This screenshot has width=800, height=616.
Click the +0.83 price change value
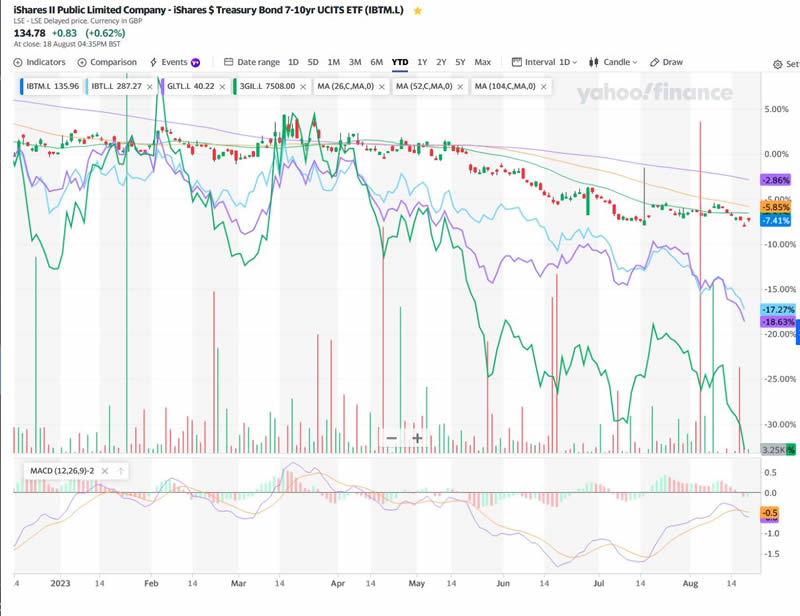64,33
